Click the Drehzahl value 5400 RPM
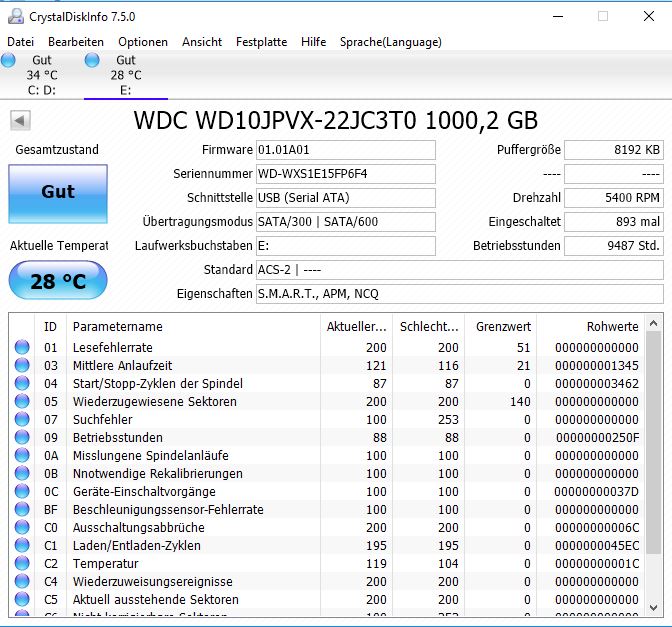Image resolution: width=672 pixels, height=627 pixels. coord(614,198)
